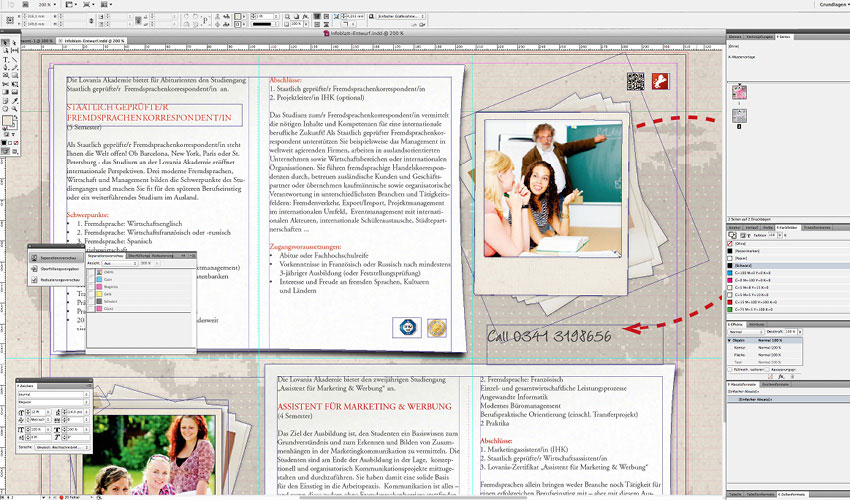This screenshot has height=500, width=850.
Task: Select the Gradient Swatch tool
Action: [x=5, y=92]
